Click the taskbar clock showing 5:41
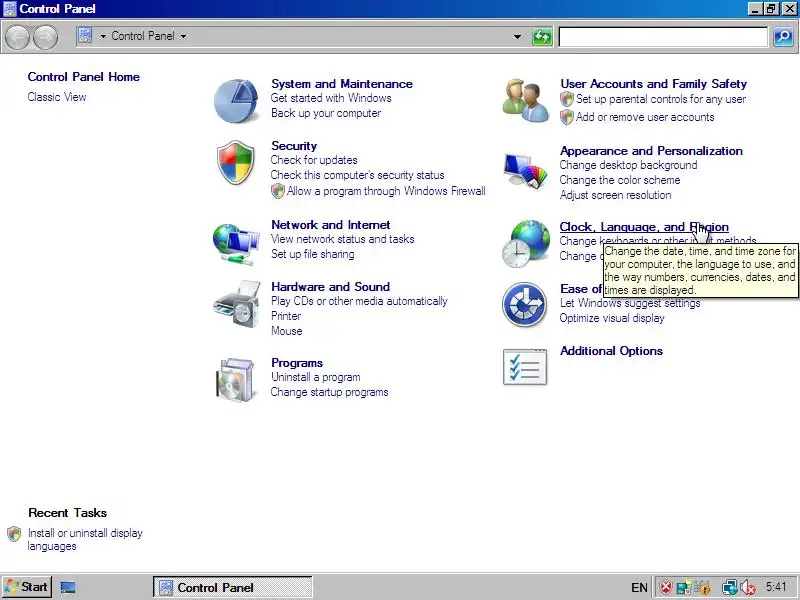The width and height of the screenshot is (800, 600). pyautogui.click(x=776, y=587)
